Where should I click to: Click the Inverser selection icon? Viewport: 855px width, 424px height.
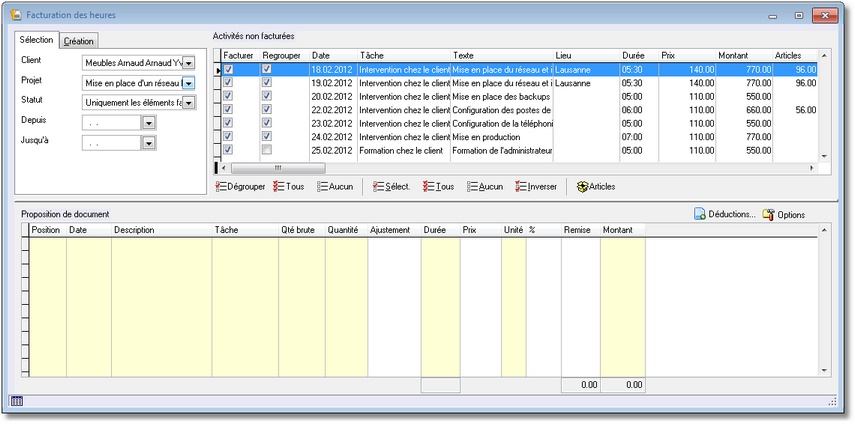520,187
